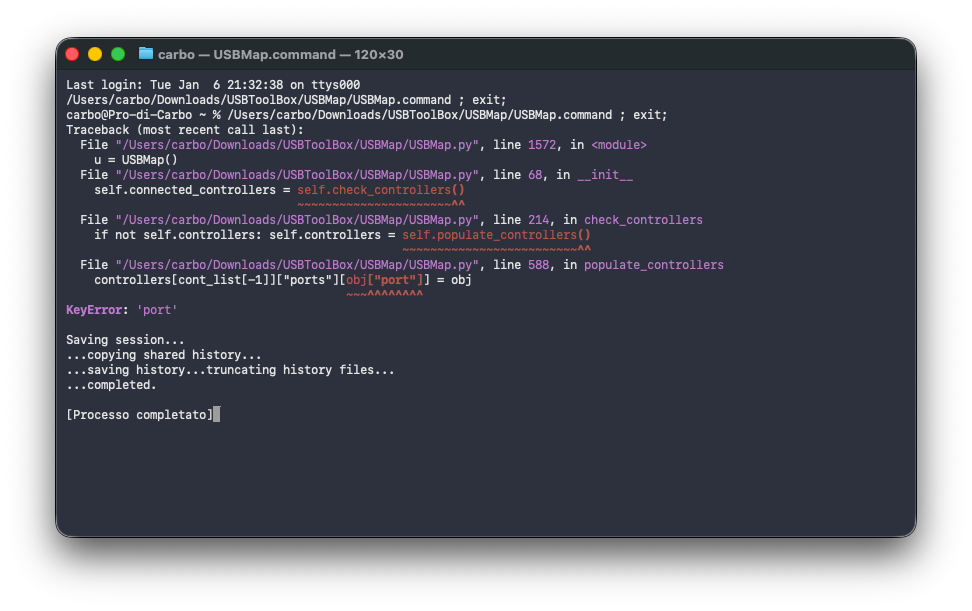Viewport: 972px width, 611px height.
Task: Click '[Processo completato]' text
Action: click(139, 415)
